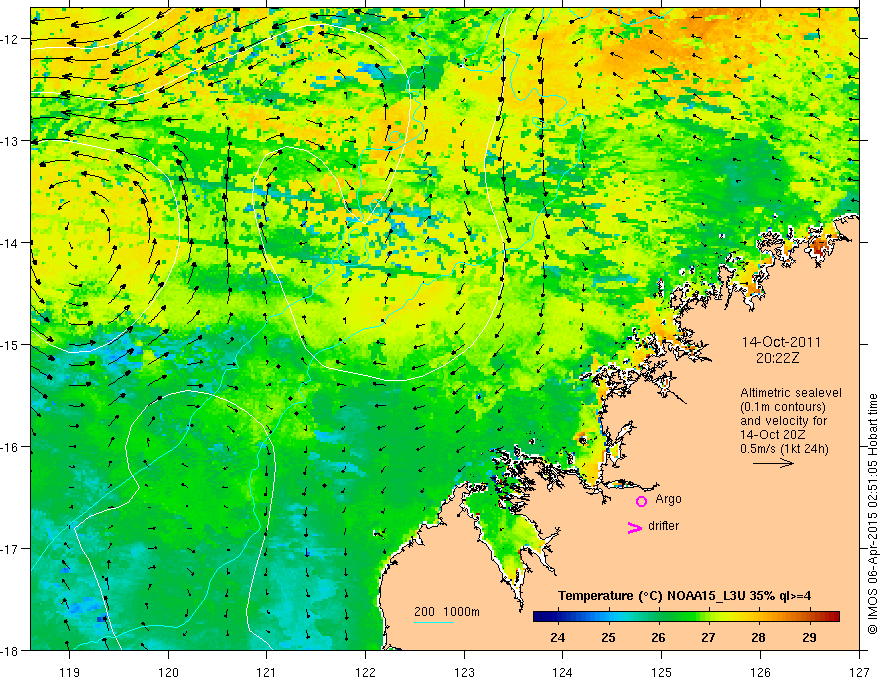Click the latitude axis label -17
Screen dimensions: 880x680
pos(9,548)
